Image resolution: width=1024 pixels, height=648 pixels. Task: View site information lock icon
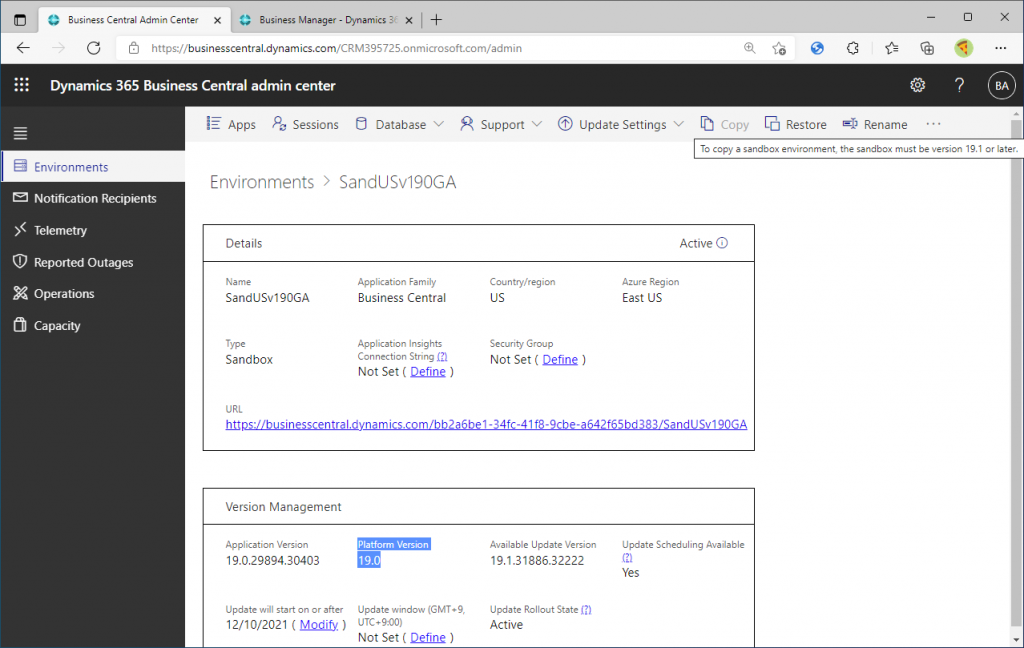click(x=134, y=48)
